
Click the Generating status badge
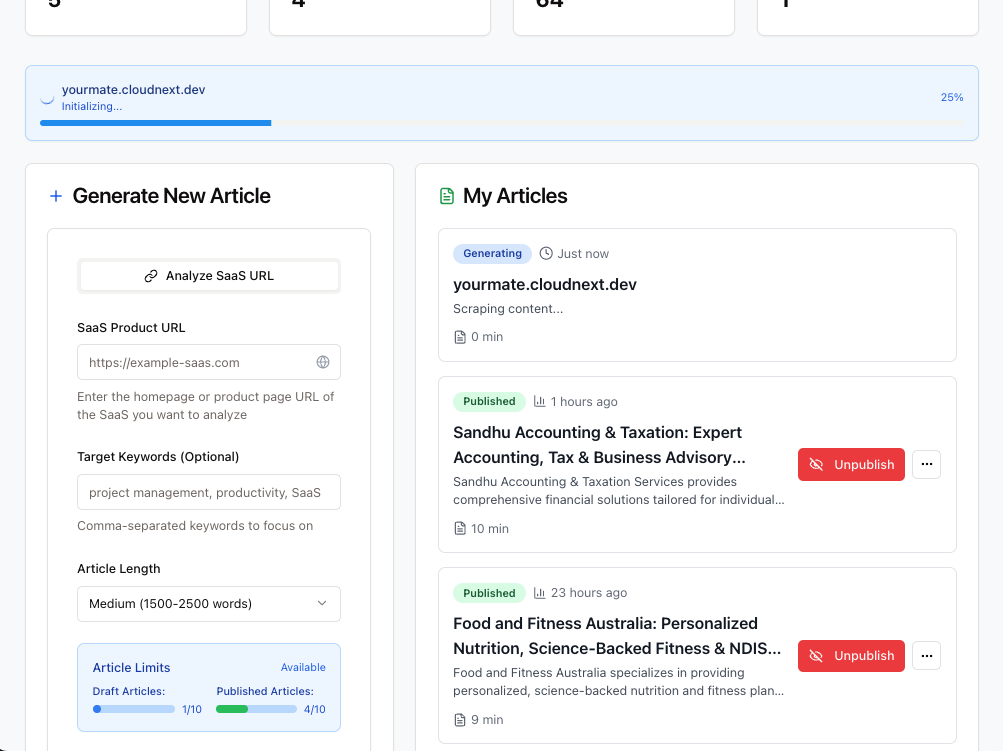point(493,253)
